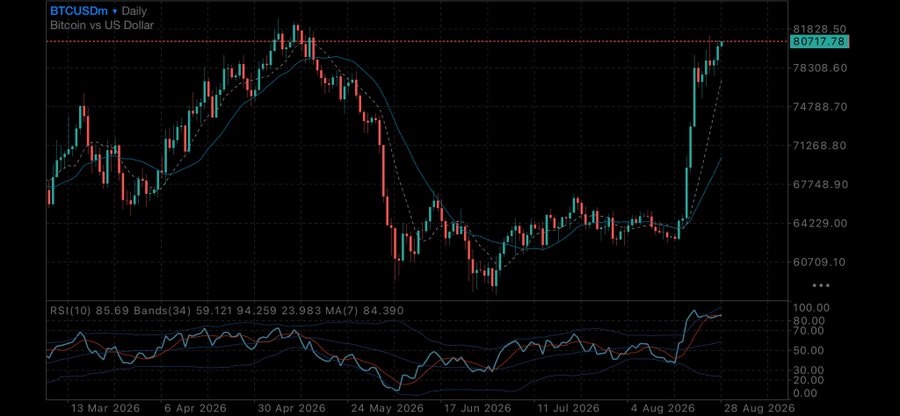Change the Daily timeframe label

134,11
